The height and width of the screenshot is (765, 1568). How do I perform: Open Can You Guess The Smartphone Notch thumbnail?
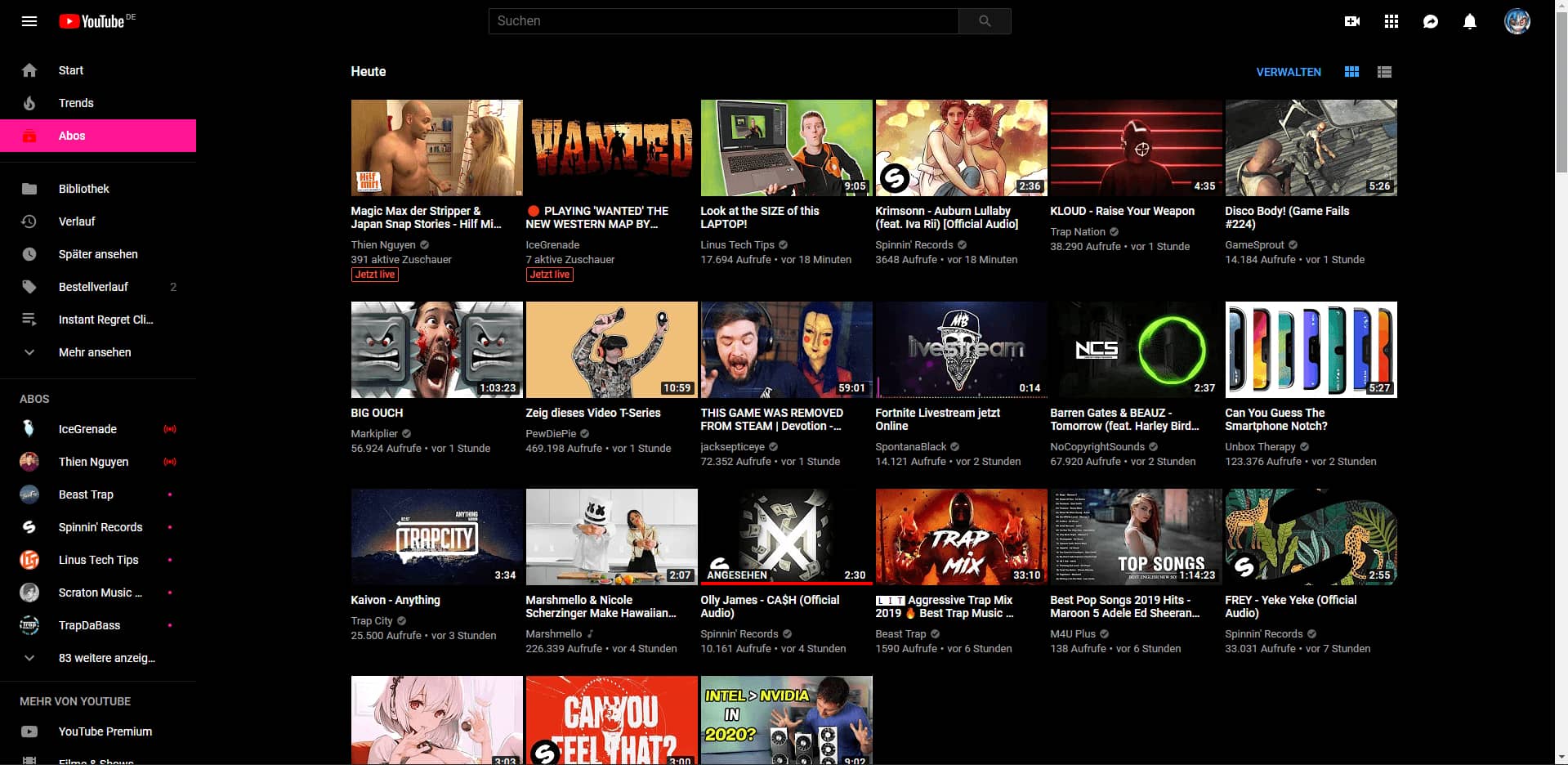click(x=1311, y=350)
